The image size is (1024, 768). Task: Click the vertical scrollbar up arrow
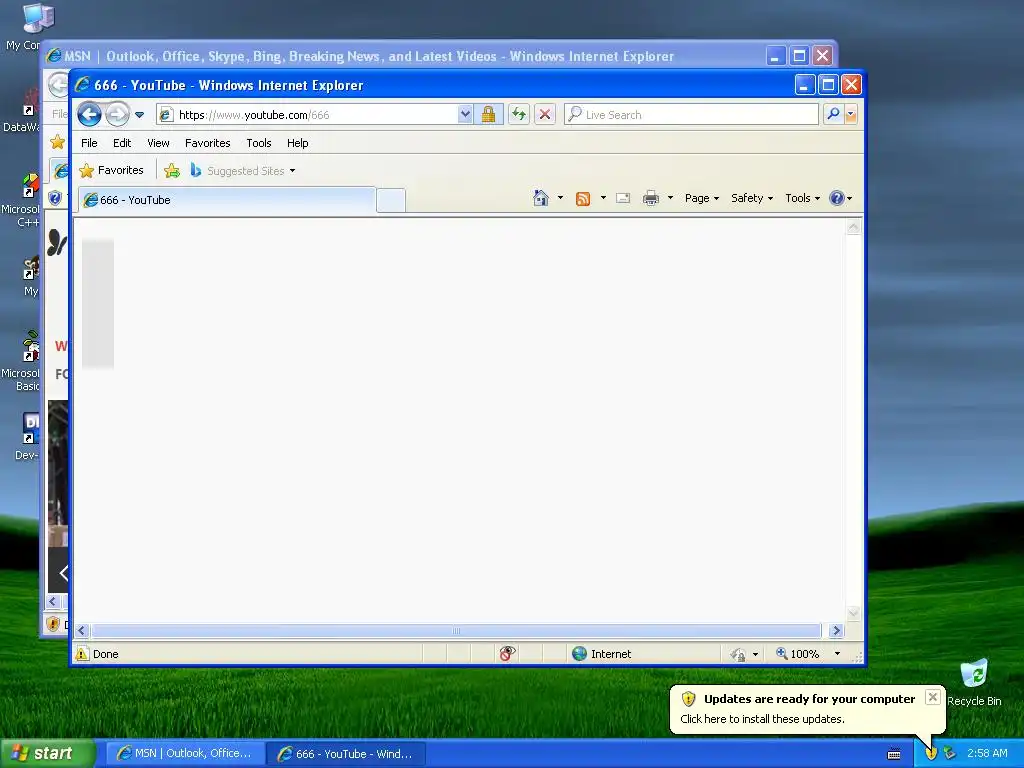pyautogui.click(x=854, y=228)
